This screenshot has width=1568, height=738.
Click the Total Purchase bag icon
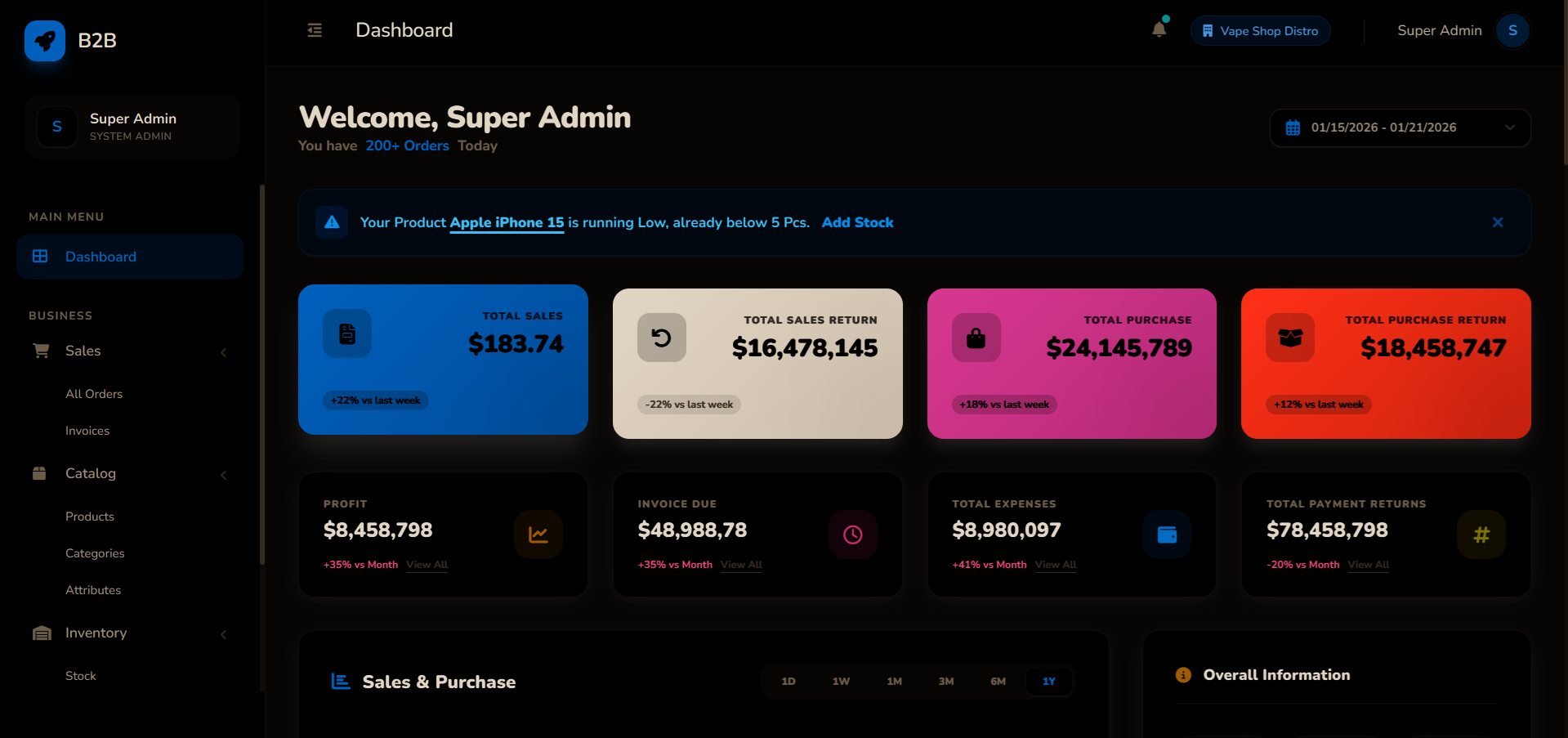pyautogui.click(x=976, y=338)
